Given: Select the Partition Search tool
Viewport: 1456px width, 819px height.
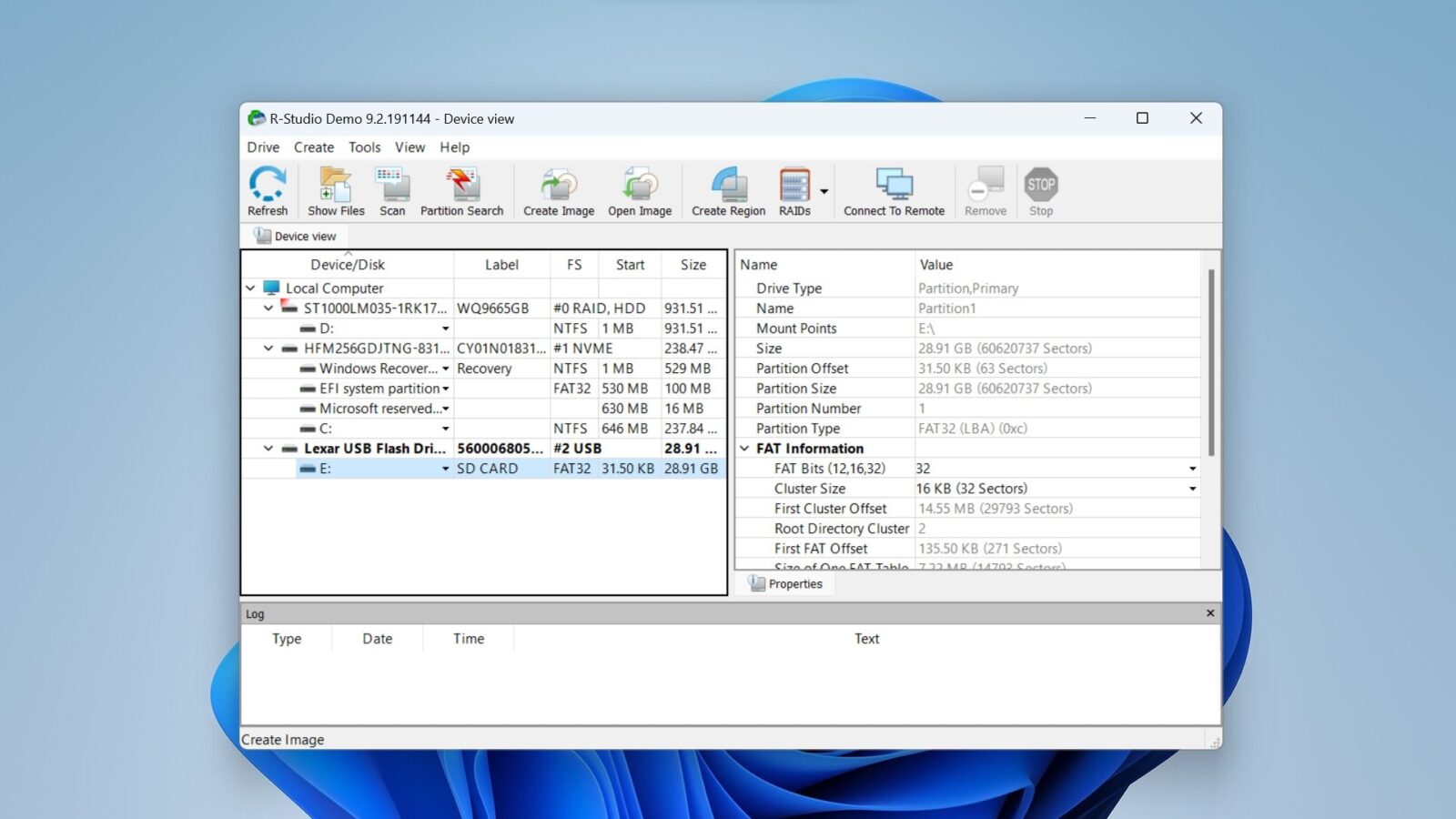Looking at the screenshot, I should click(460, 190).
